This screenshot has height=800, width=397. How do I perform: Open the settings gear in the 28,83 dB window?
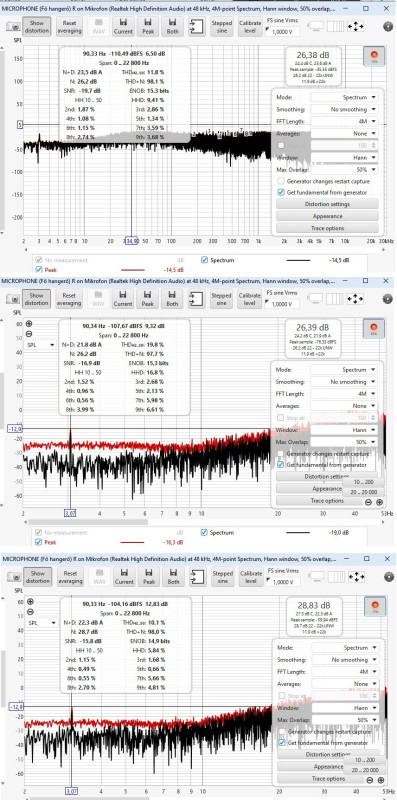point(388,577)
